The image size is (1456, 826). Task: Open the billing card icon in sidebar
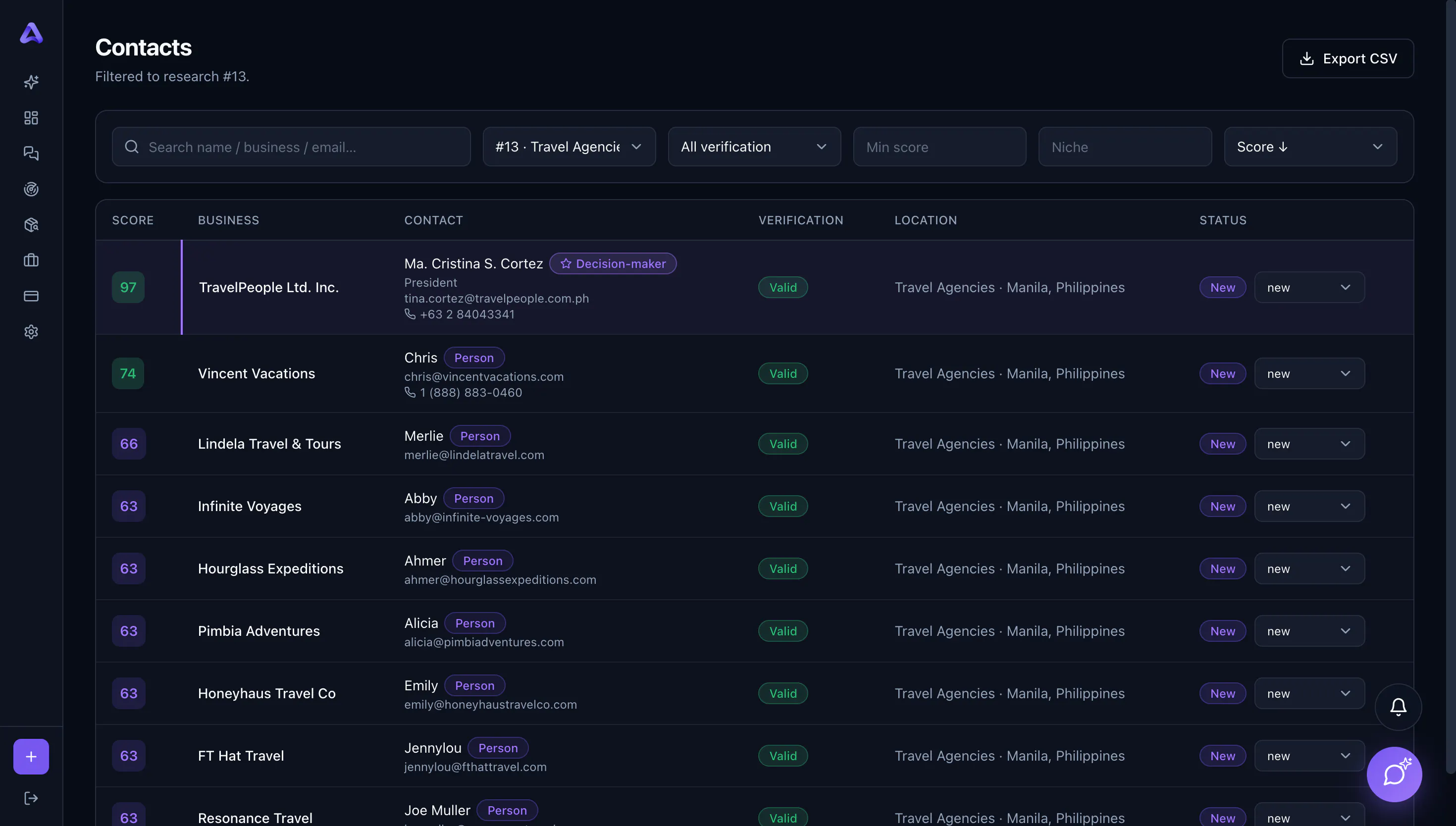pyautogui.click(x=31, y=296)
